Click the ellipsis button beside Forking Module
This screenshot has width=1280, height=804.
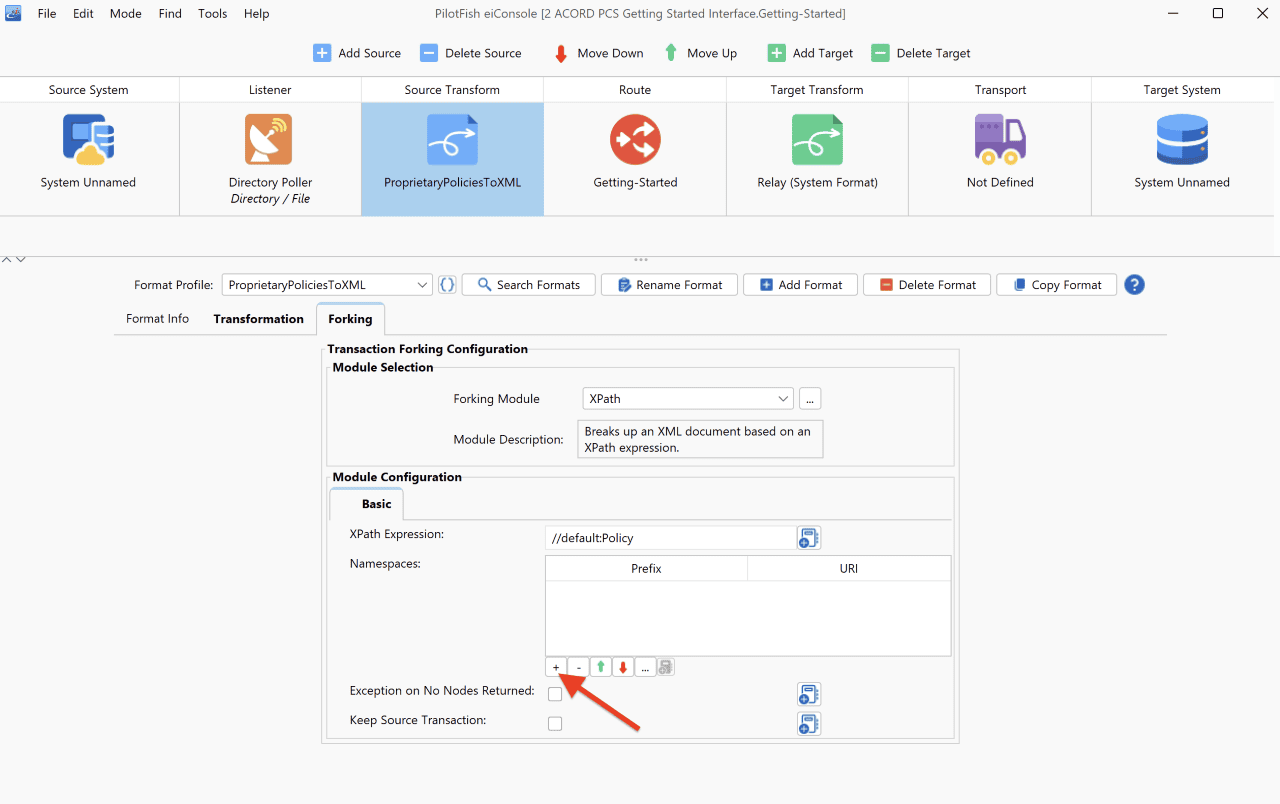(810, 398)
